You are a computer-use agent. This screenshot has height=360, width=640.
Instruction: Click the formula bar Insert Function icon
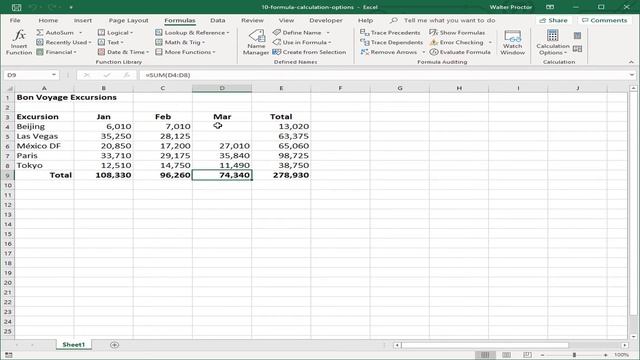click(127, 75)
